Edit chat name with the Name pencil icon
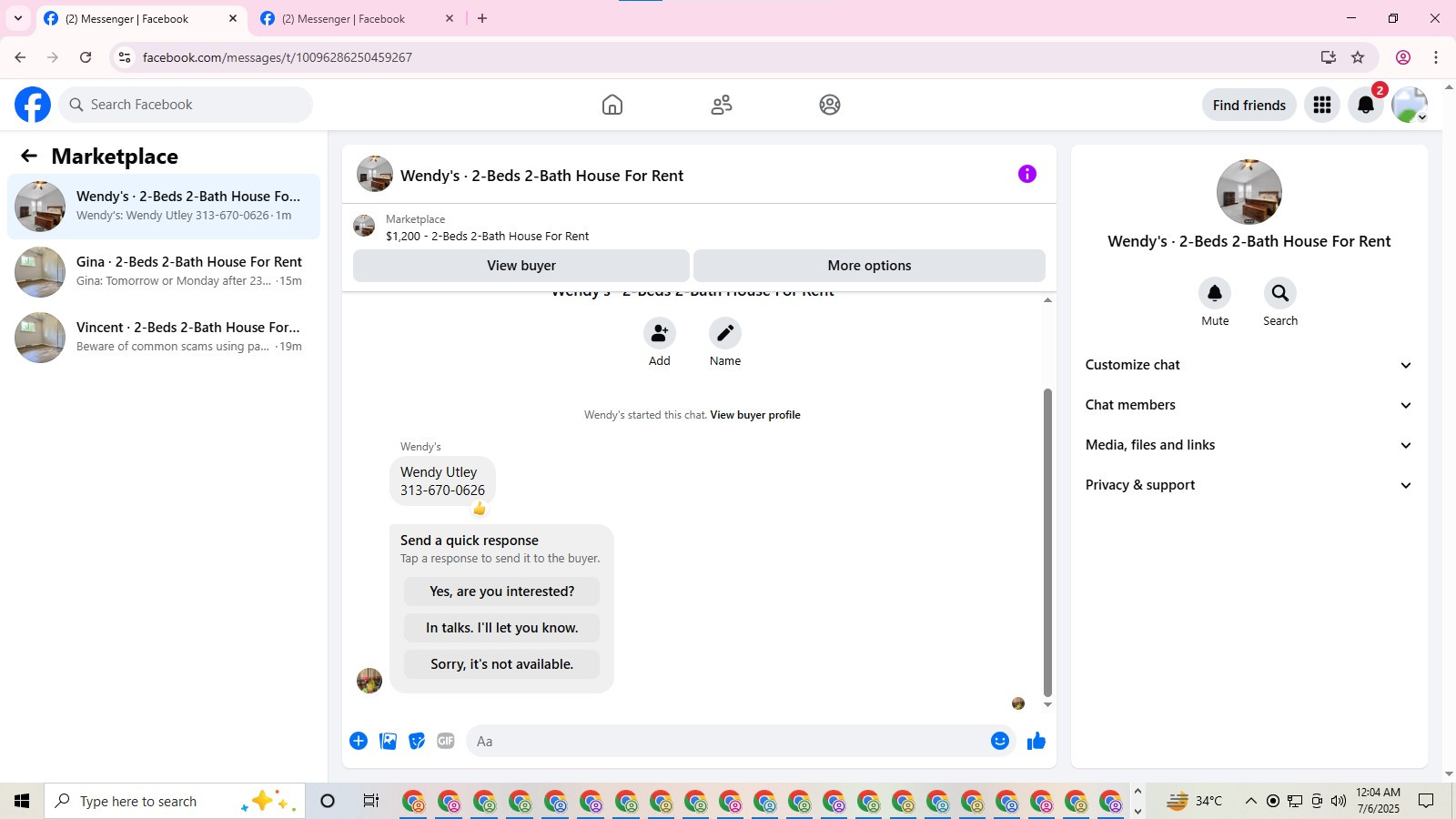The height and width of the screenshot is (819, 1456). pyautogui.click(x=725, y=333)
